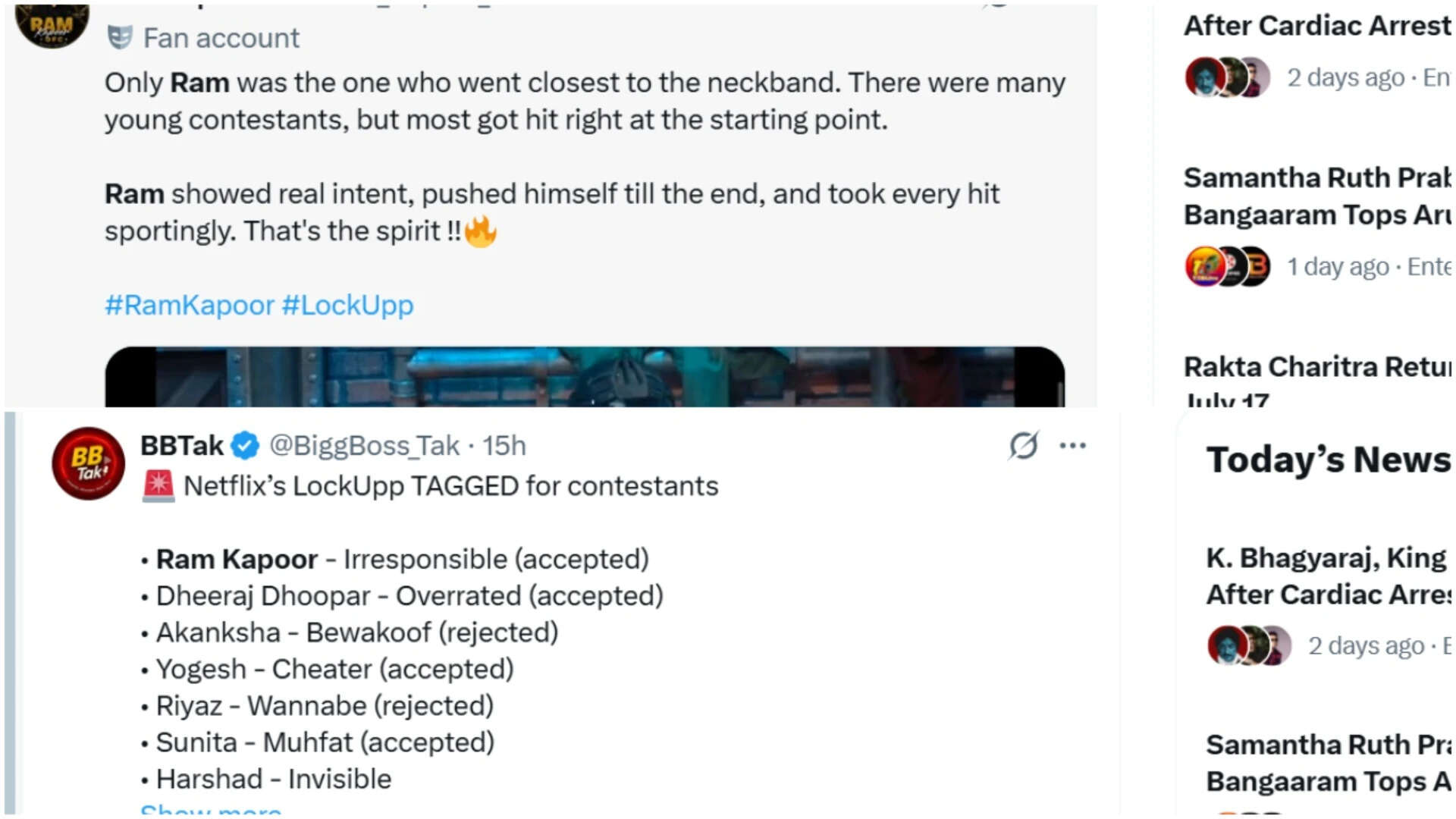Screen dimensions: 1456x819
Task: Open the BBTak profile avatar
Action: tap(88, 463)
